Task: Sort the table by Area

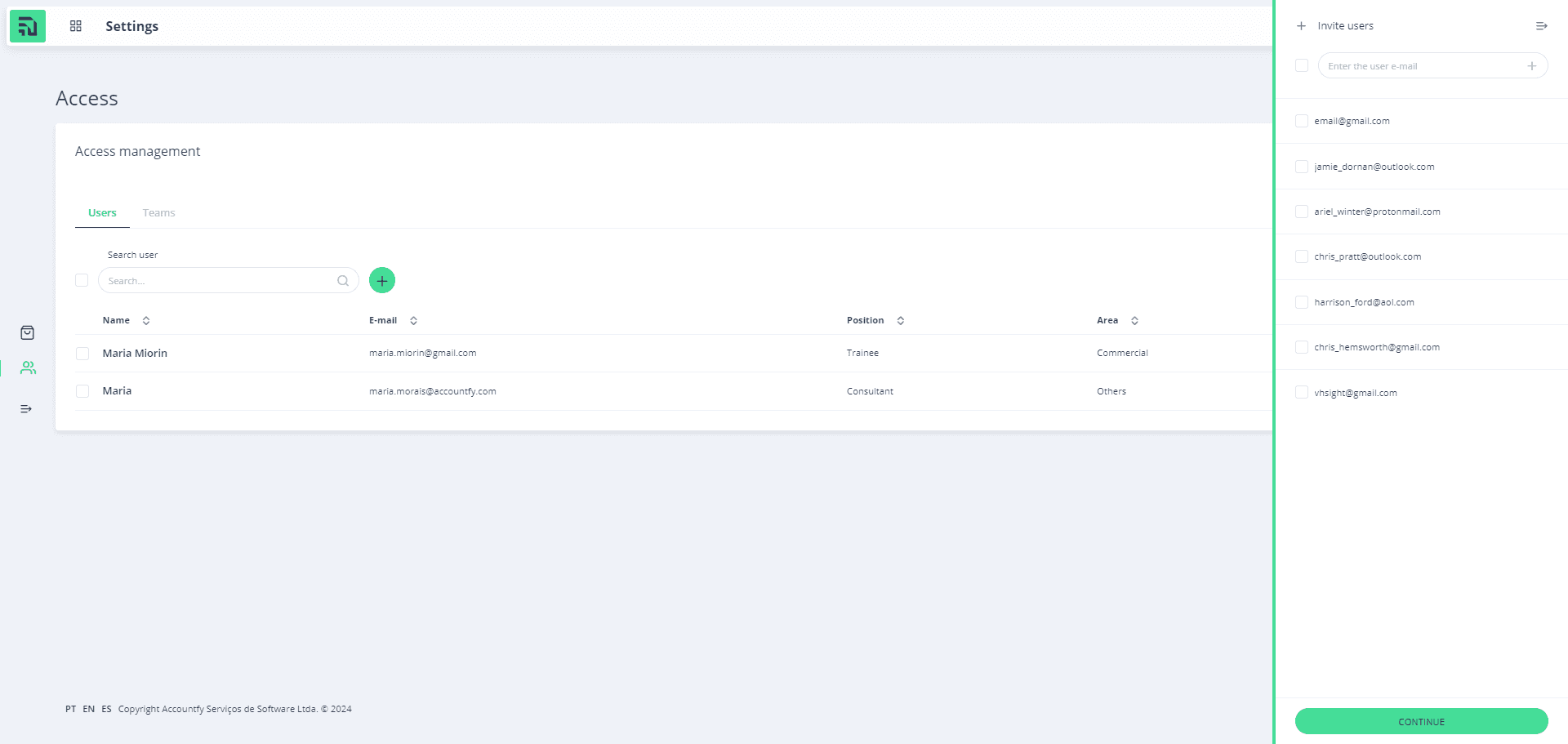Action: [x=1134, y=320]
